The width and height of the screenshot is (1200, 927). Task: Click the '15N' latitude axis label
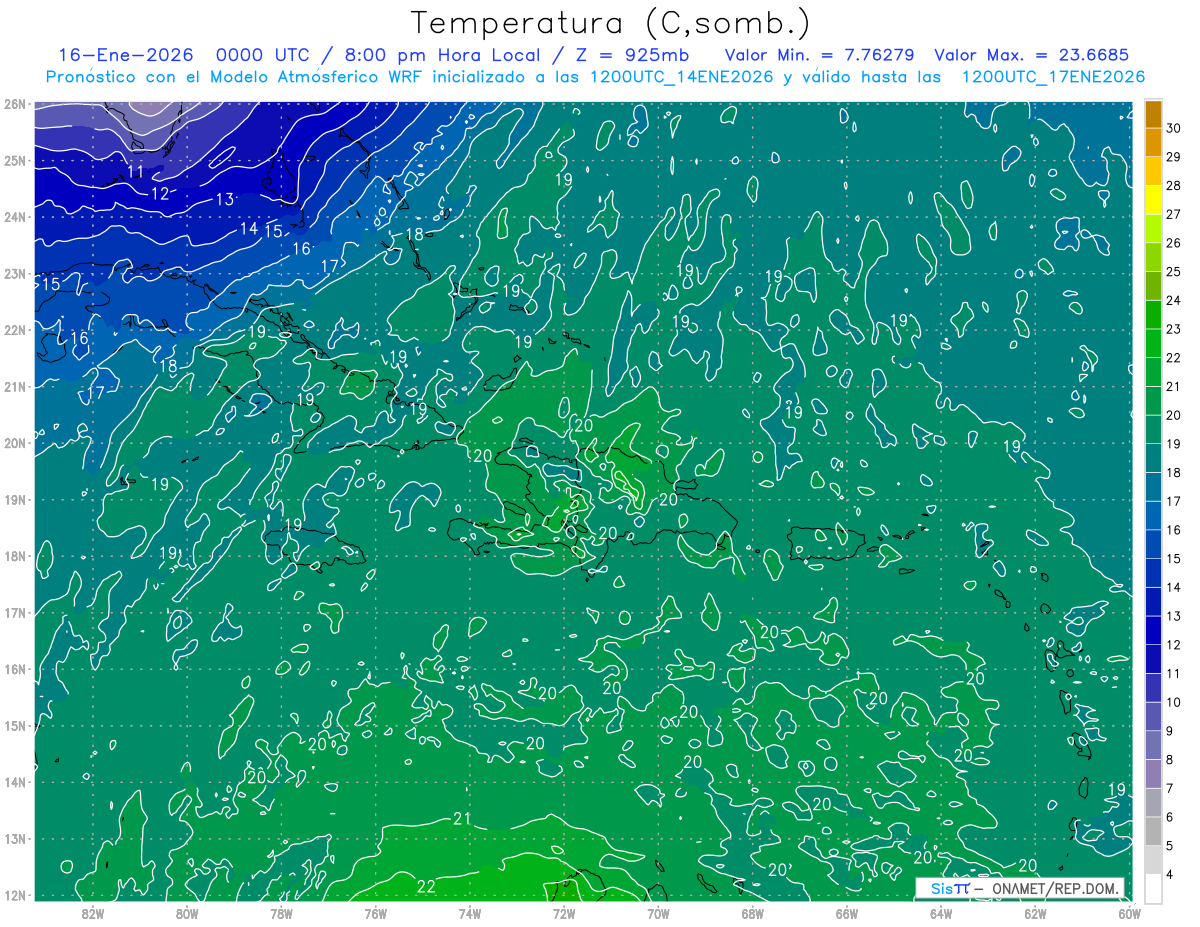(x=14, y=725)
